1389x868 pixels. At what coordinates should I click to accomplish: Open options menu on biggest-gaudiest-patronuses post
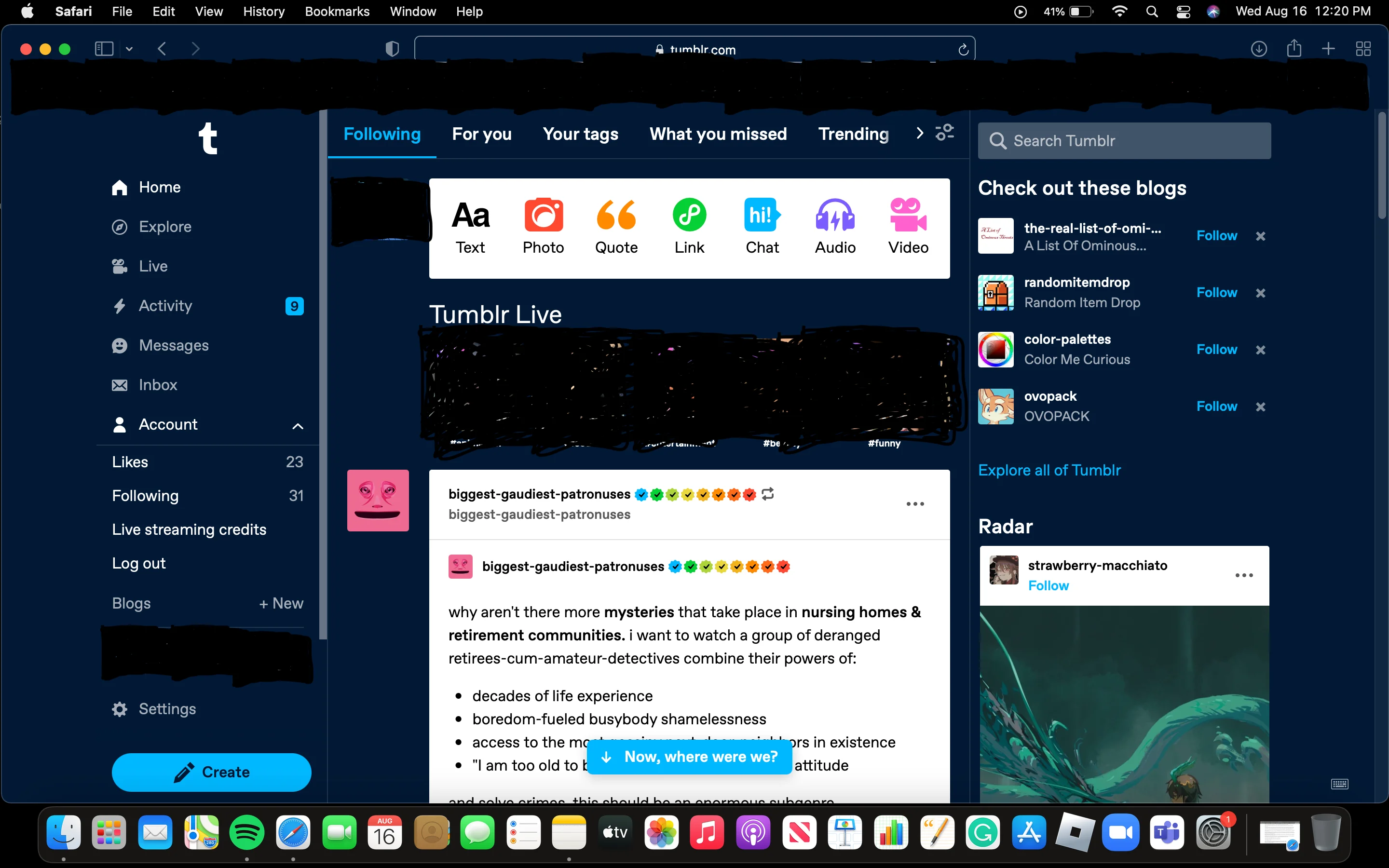point(914,503)
